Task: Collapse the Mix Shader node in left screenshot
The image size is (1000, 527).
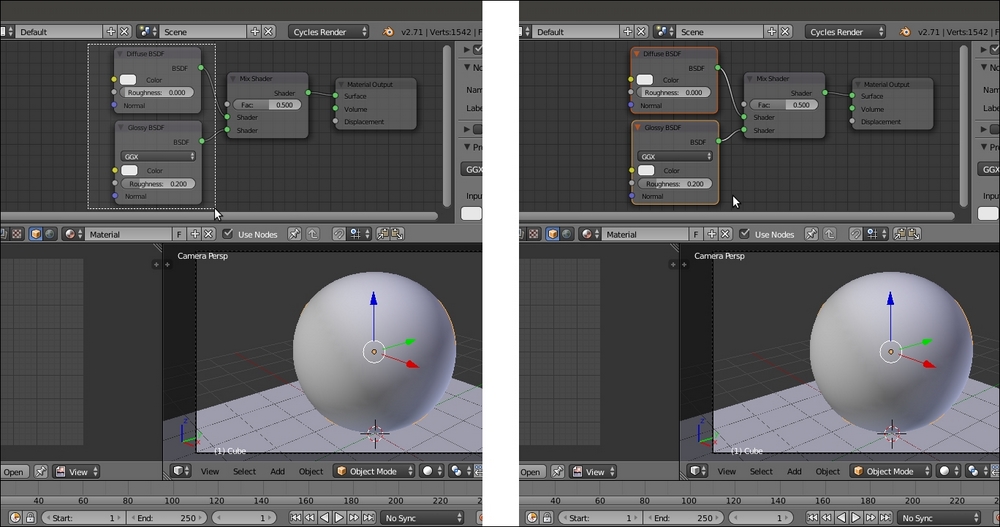Action: (234, 78)
